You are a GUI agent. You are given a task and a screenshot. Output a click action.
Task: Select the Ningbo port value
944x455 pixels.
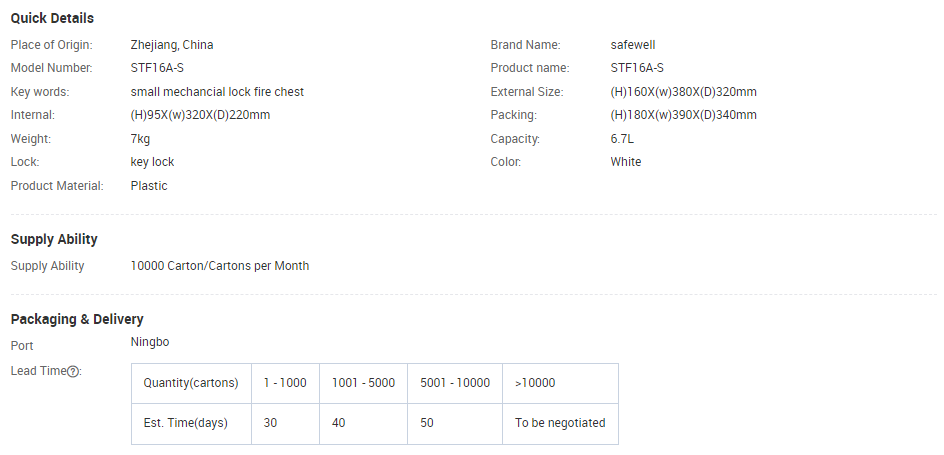(150, 342)
